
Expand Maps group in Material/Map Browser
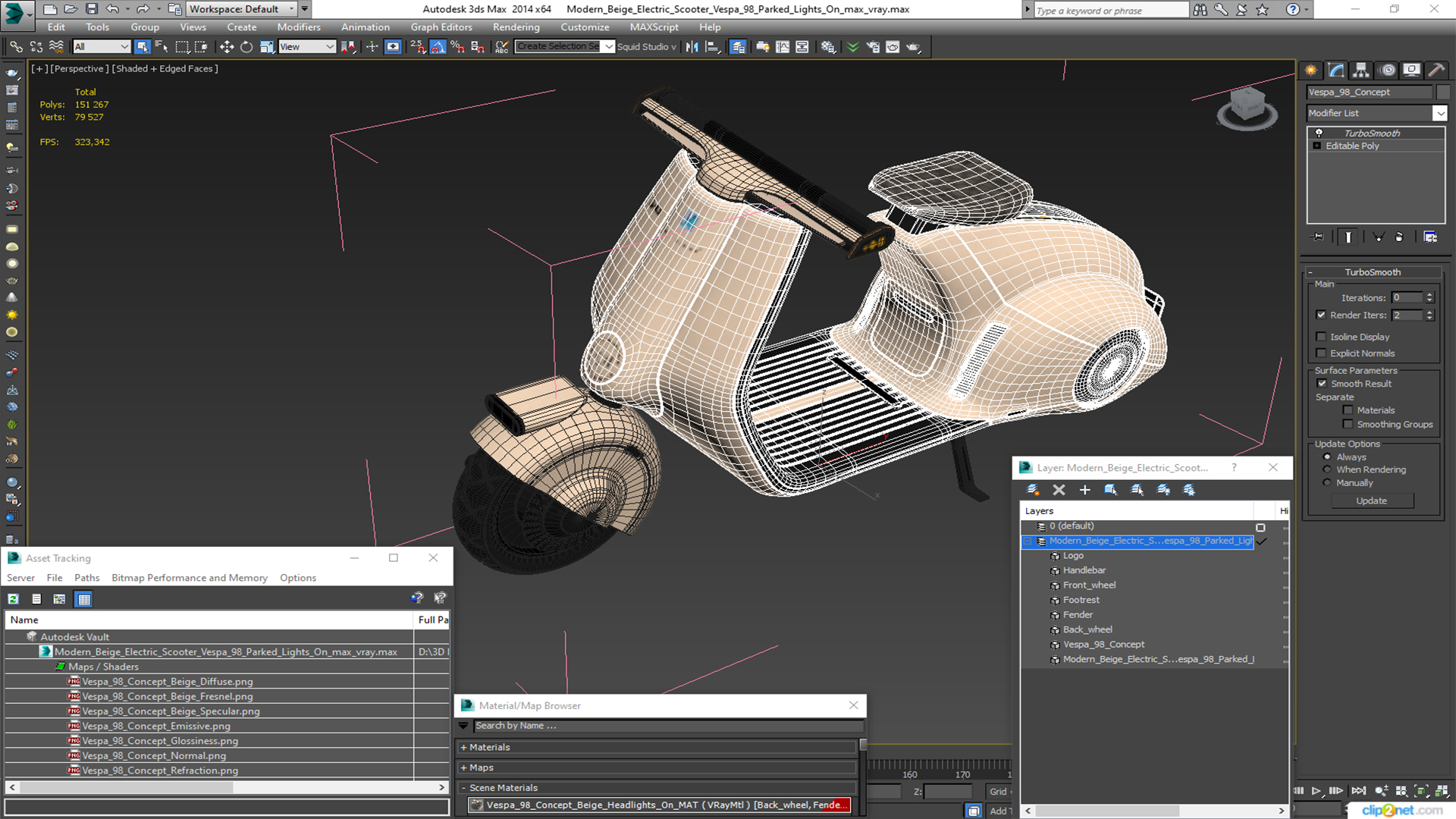click(x=463, y=768)
